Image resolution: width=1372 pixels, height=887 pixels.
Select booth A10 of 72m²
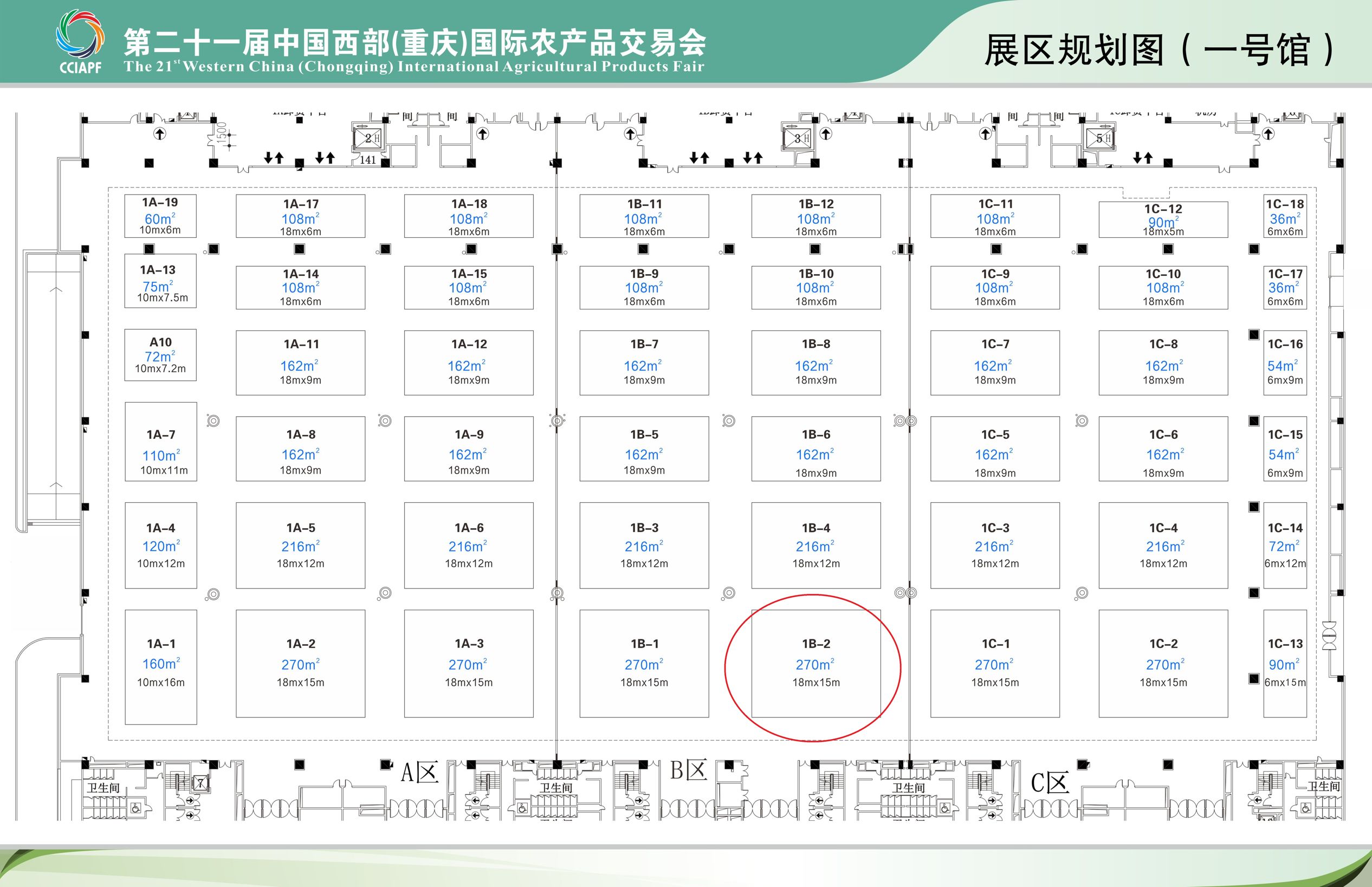[160, 355]
